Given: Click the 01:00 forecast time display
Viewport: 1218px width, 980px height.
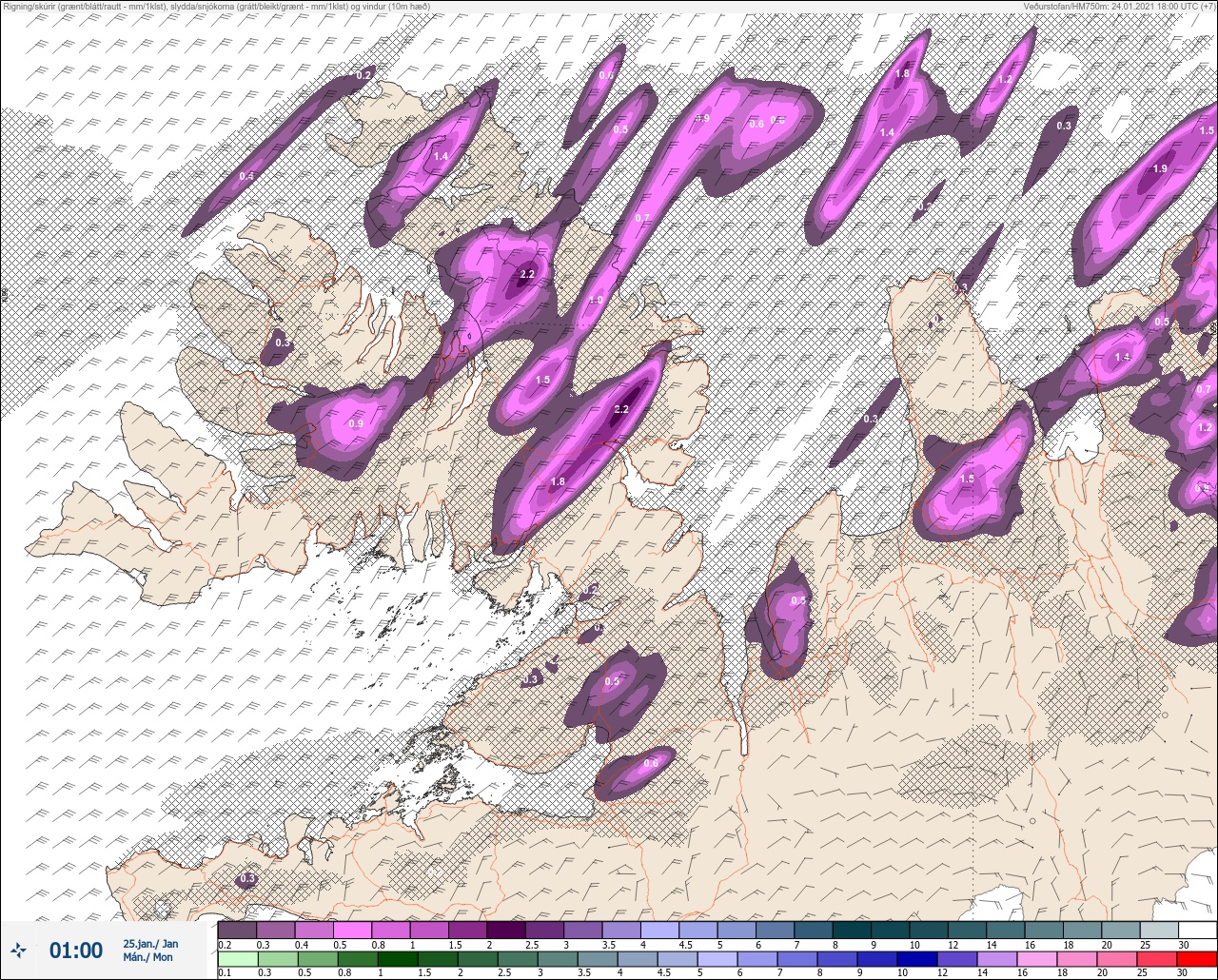Looking at the screenshot, I should click(x=76, y=951).
